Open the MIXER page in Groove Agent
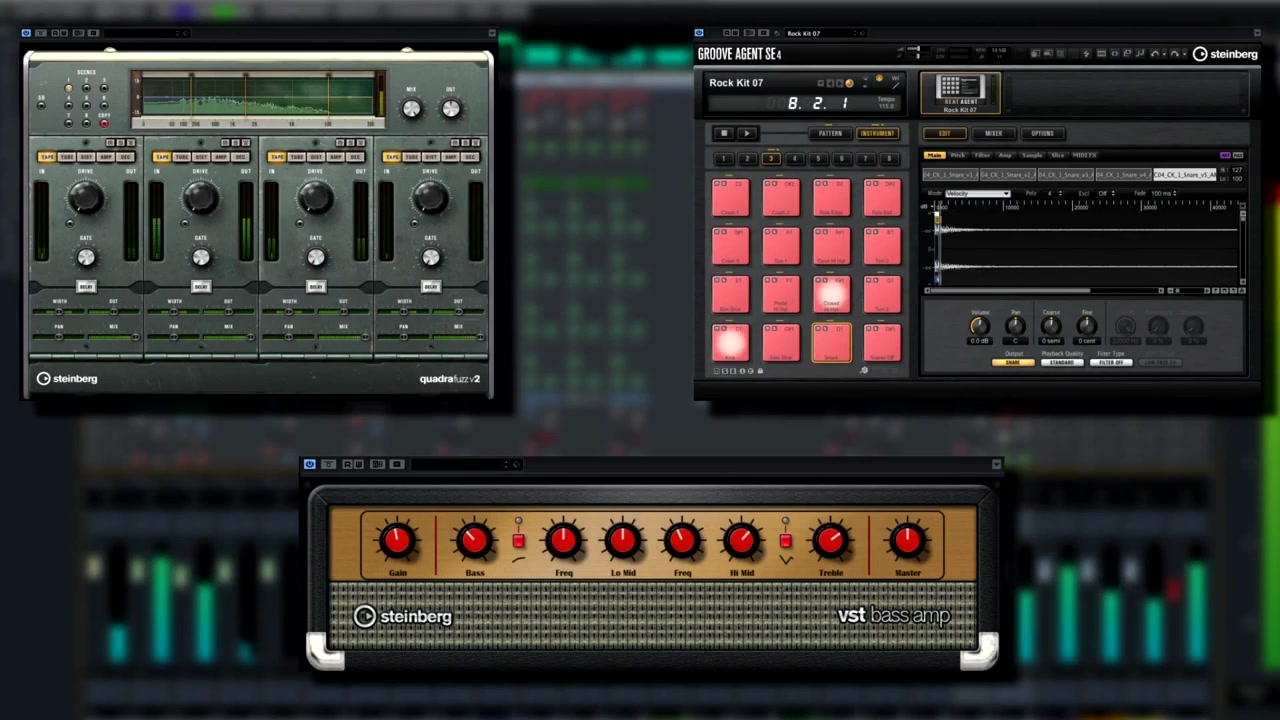This screenshot has height=720, width=1280. [994, 133]
